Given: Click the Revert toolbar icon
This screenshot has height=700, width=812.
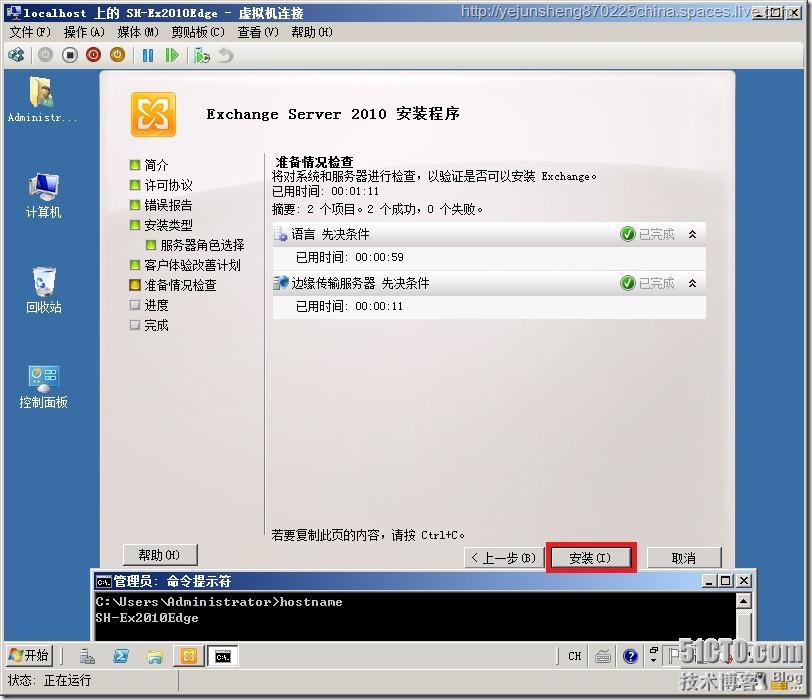Looking at the screenshot, I should [226, 55].
